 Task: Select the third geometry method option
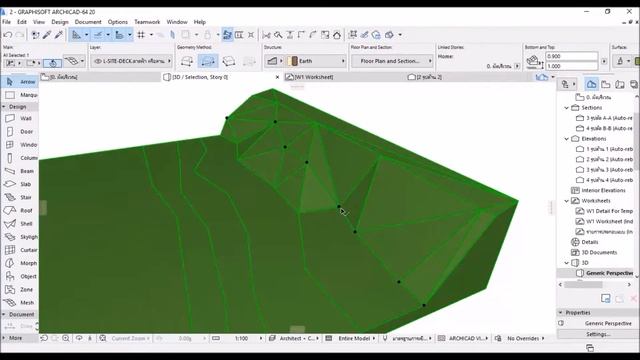pyautogui.click(x=229, y=61)
